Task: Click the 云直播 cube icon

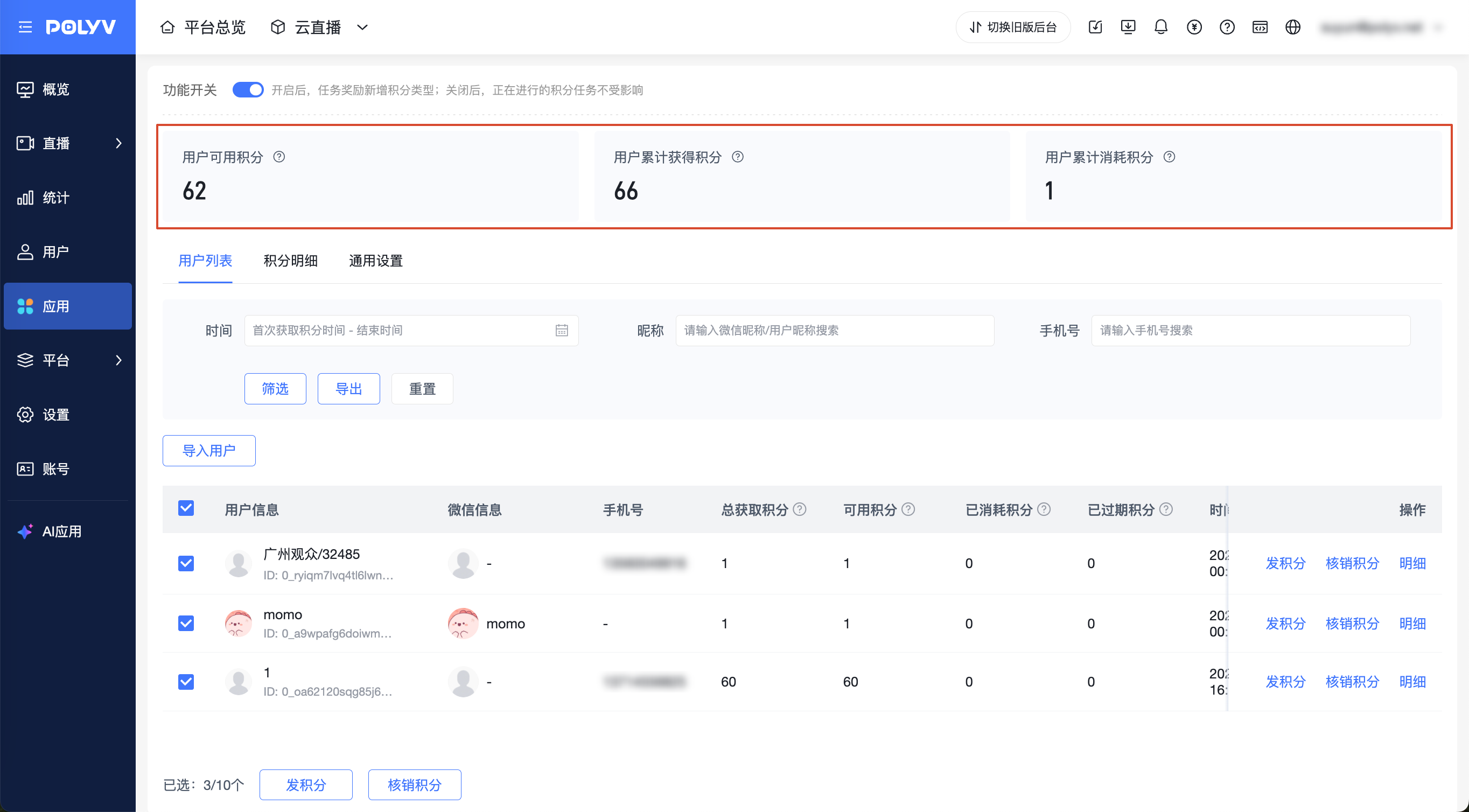Action: point(278,27)
